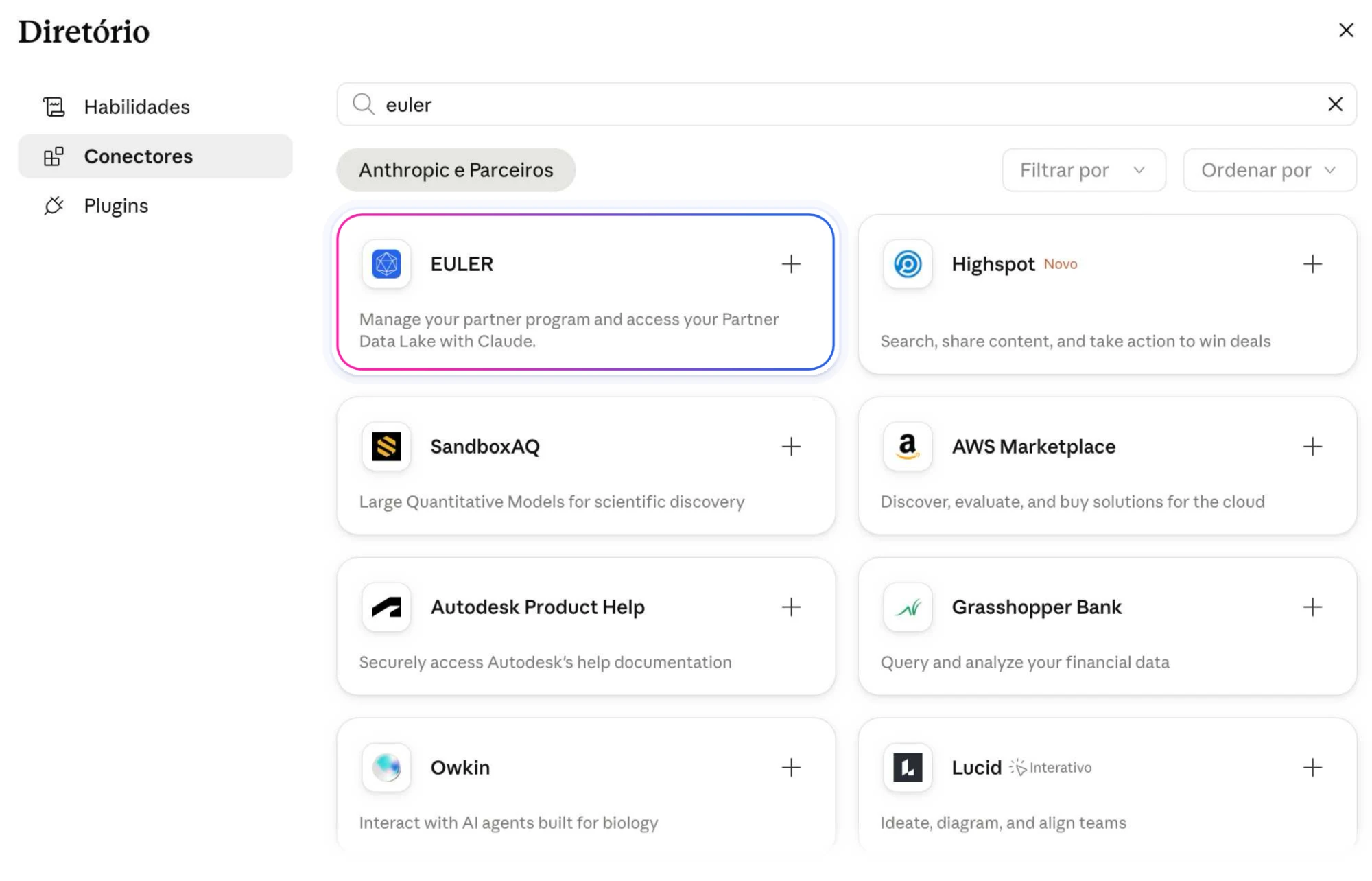Click the Conectores sidebar icon
The height and width of the screenshot is (881, 1372).
click(x=54, y=156)
